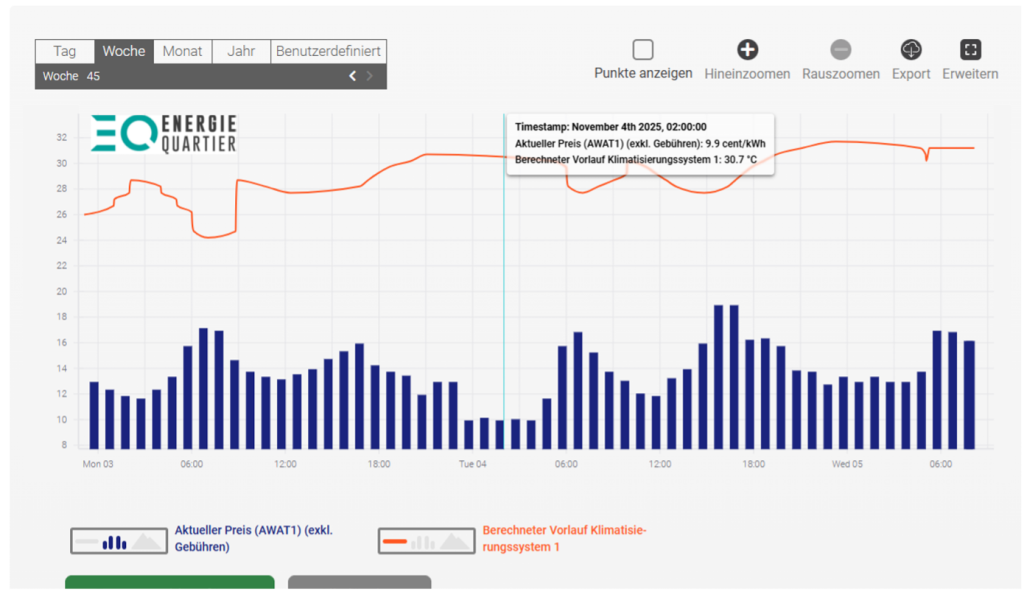Select the Jahr tab
This screenshot has height=592, width=1024.
(241, 51)
